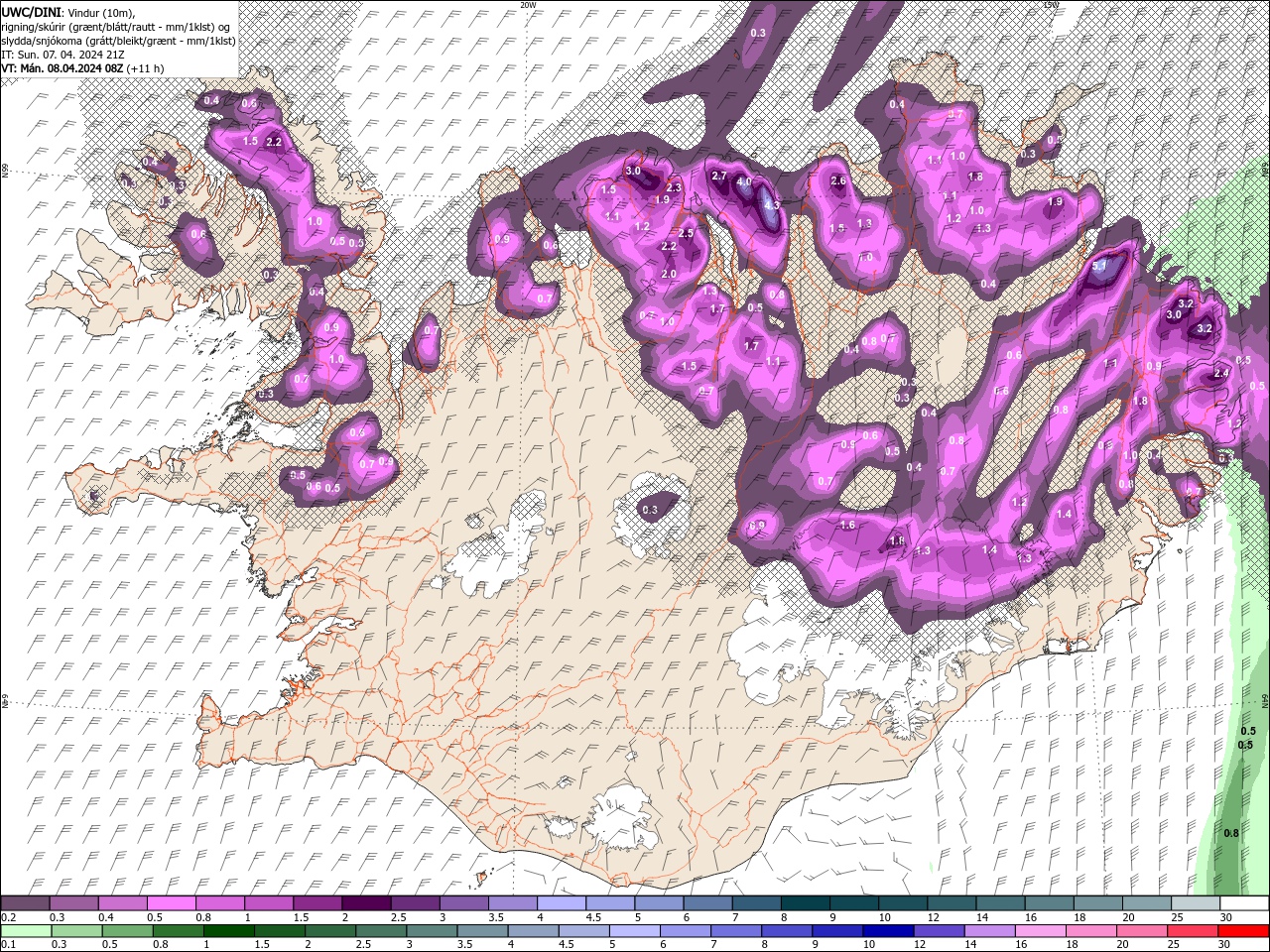Select the deep blue rain swatch between 10 and 12
The width and height of the screenshot is (1270, 952).
pyautogui.click(x=889, y=931)
